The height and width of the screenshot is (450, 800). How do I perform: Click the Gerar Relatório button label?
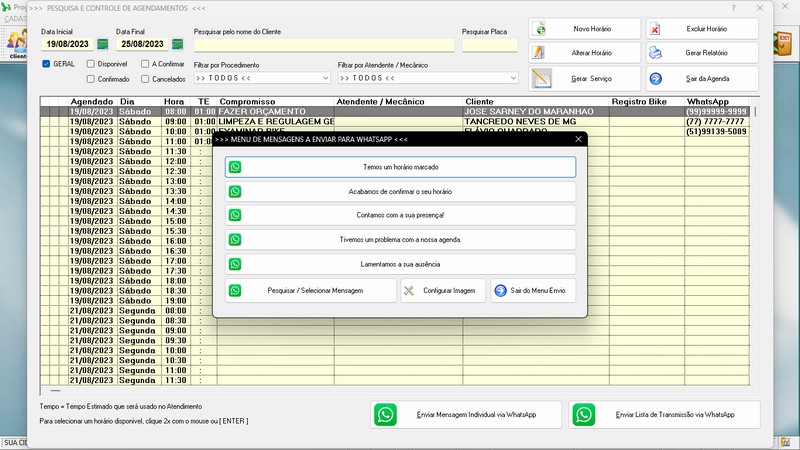click(706, 53)
